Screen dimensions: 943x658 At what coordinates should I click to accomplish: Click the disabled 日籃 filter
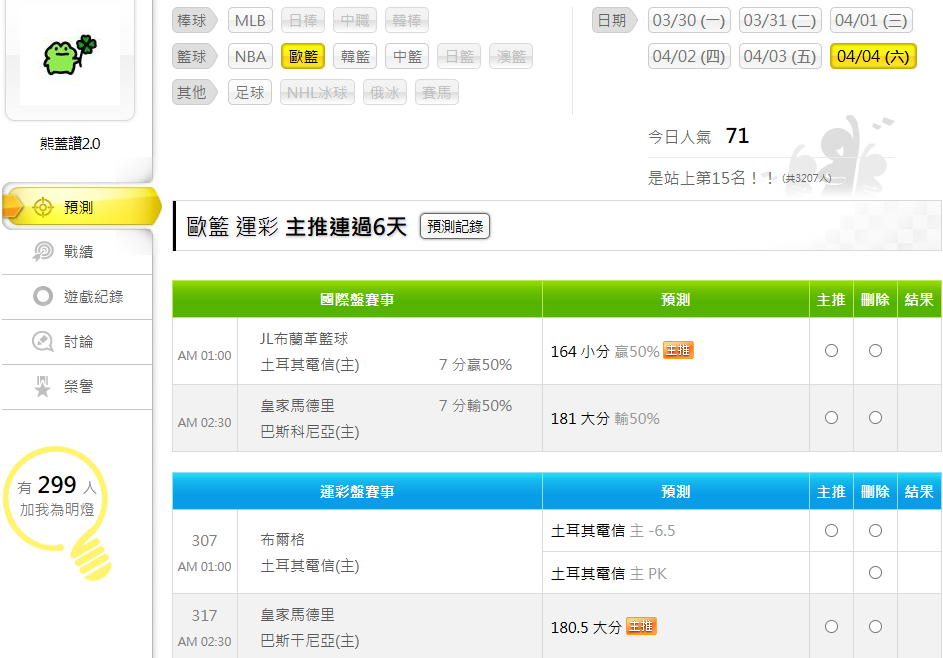pyautogui.click(x=459, y=57)
